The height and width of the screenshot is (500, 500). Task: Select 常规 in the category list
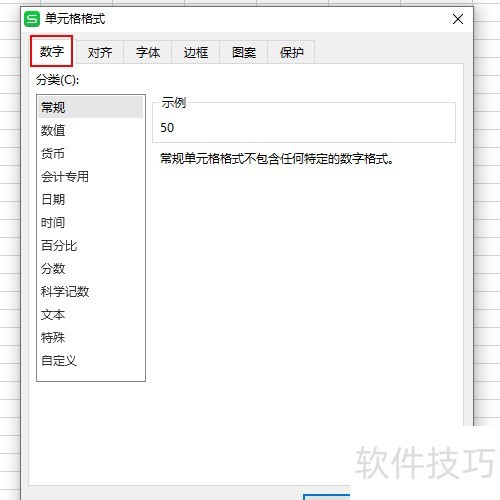(x=91, y=107)
